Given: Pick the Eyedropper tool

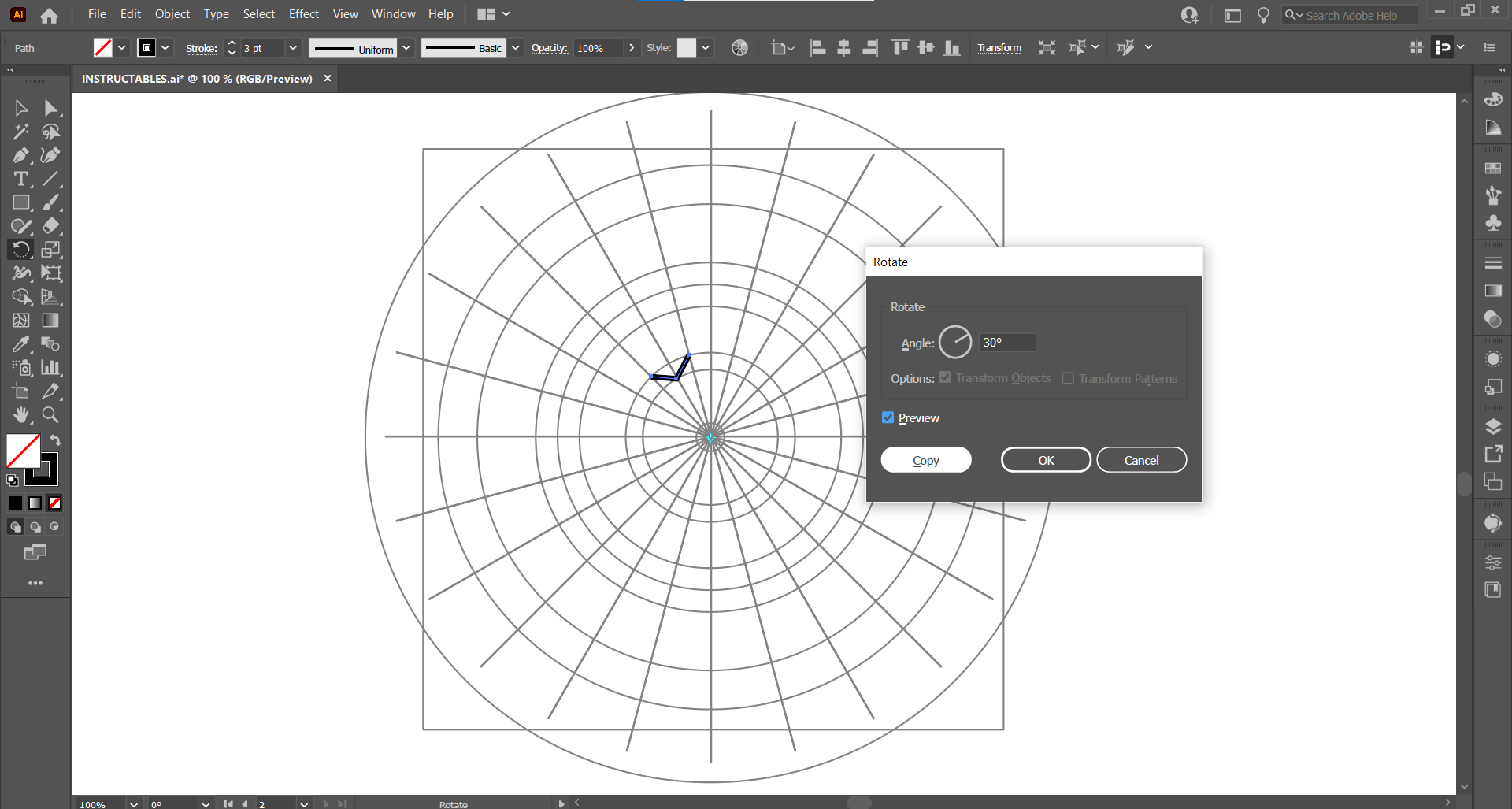Looking at the screenshot, I should (20, 344).
